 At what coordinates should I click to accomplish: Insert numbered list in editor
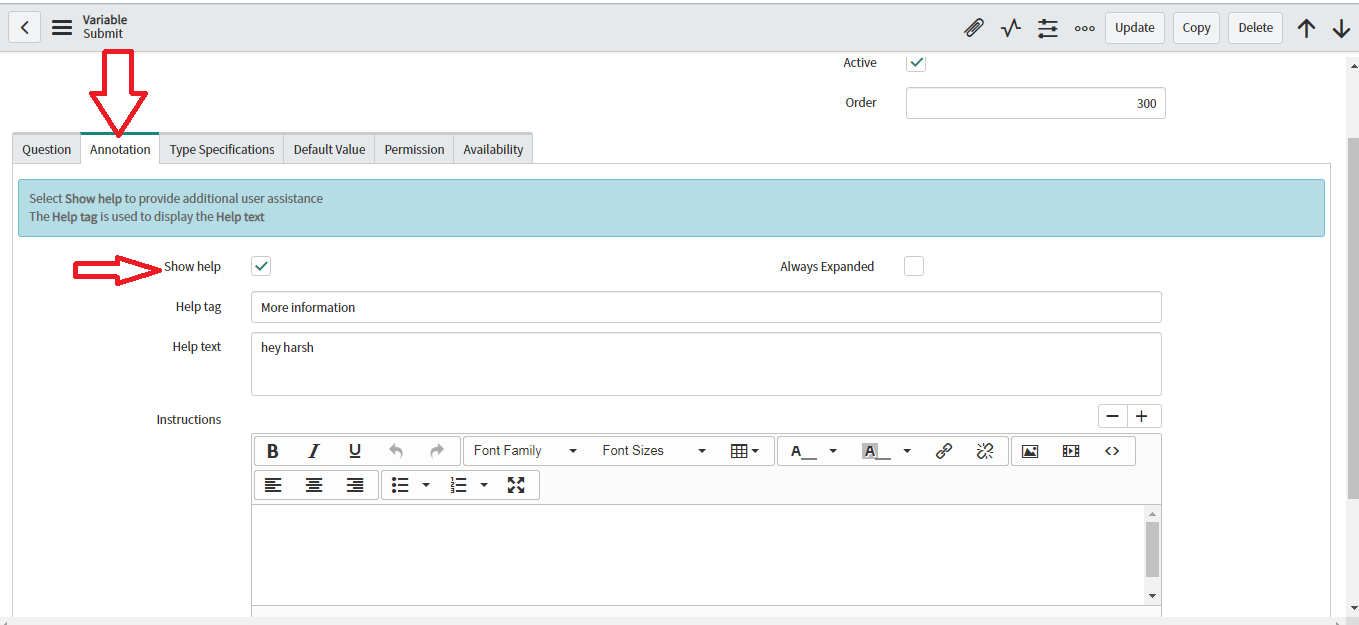[459, 485]
